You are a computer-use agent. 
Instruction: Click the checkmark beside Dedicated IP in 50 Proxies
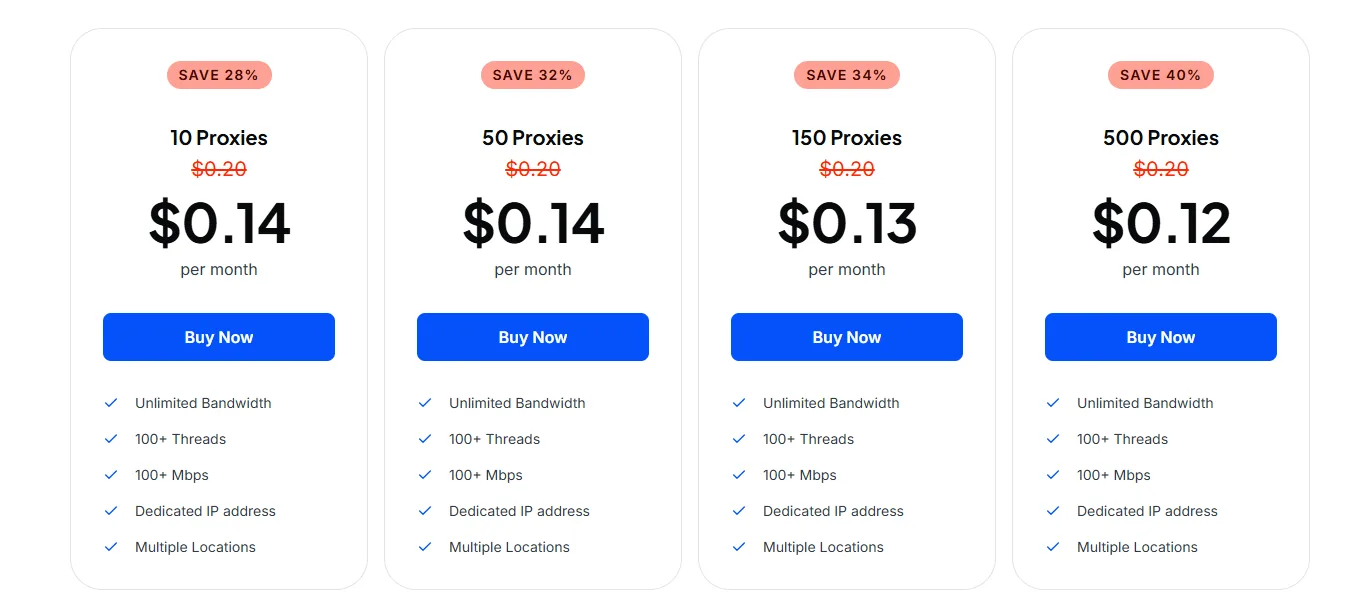425,511
